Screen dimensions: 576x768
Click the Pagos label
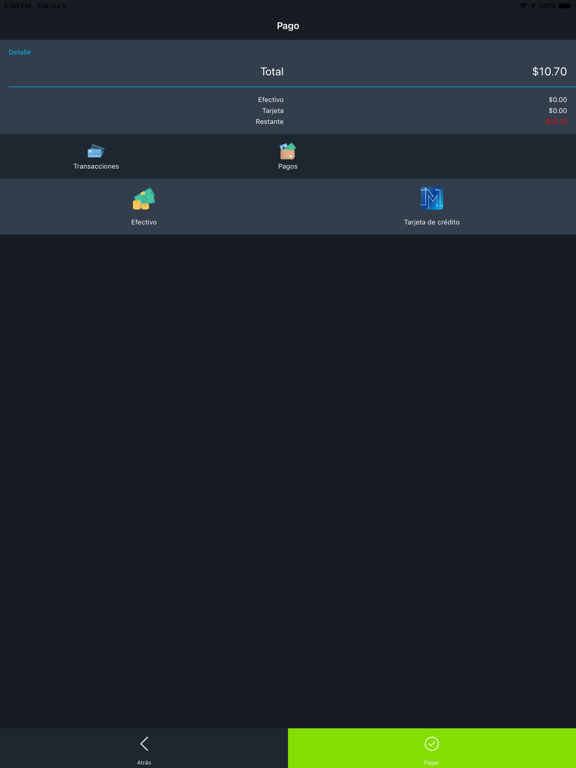pos(288,167)
